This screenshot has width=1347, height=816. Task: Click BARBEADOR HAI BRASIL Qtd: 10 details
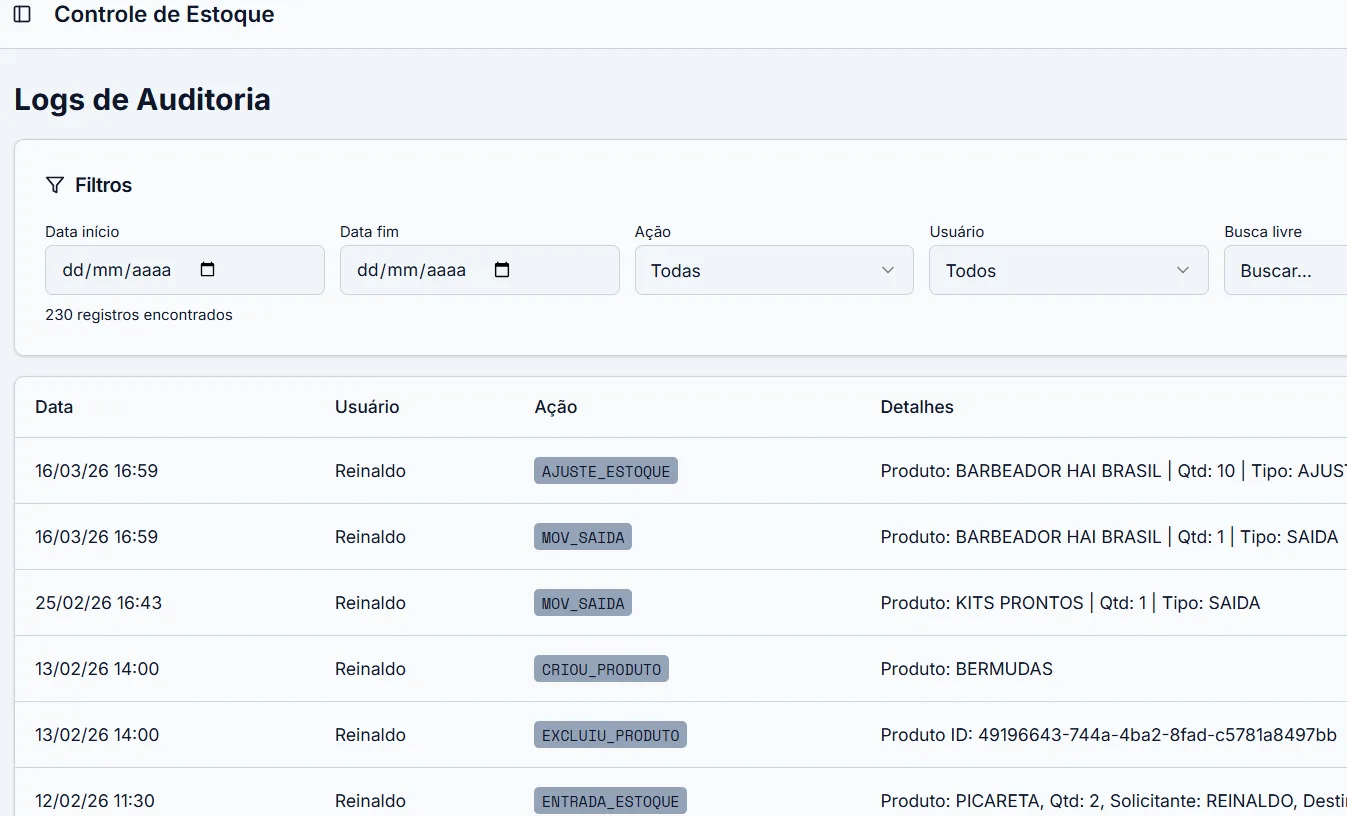pyautogui.click(x=1113, y=471)
